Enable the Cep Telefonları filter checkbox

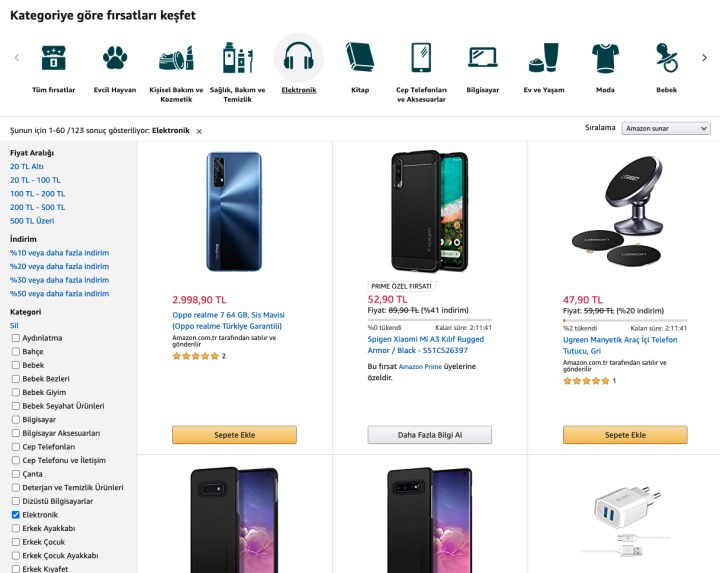(15, 447)
